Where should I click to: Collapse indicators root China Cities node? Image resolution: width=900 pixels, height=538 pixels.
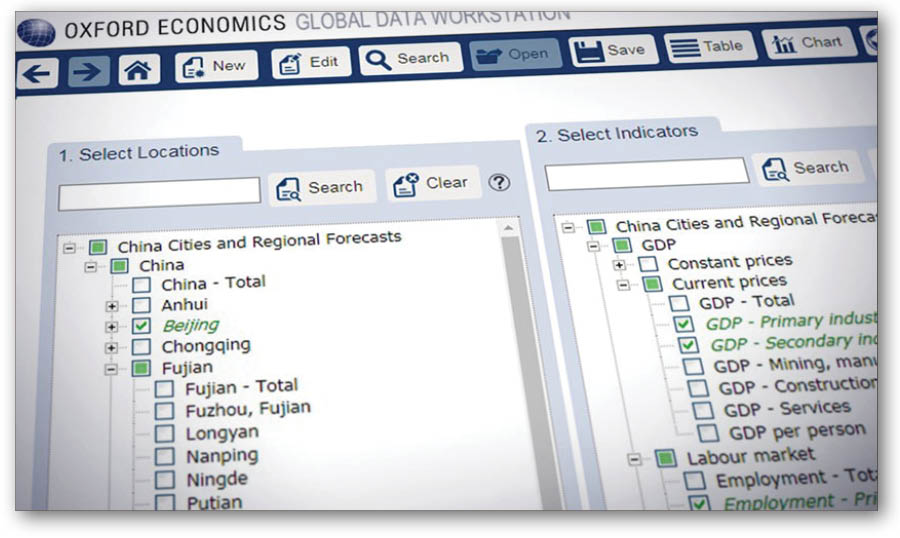(568, 227)
